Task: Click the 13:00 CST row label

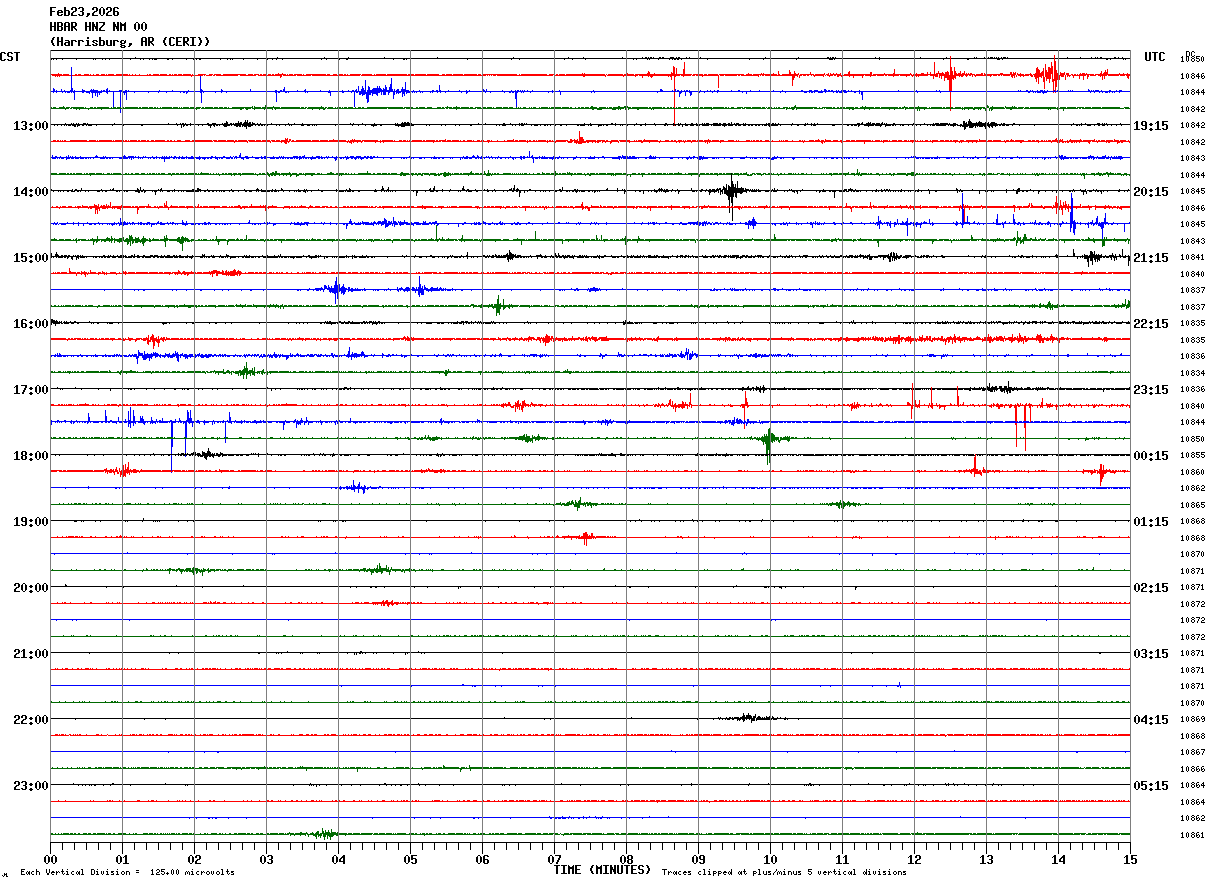Action: tap(30, 126)
